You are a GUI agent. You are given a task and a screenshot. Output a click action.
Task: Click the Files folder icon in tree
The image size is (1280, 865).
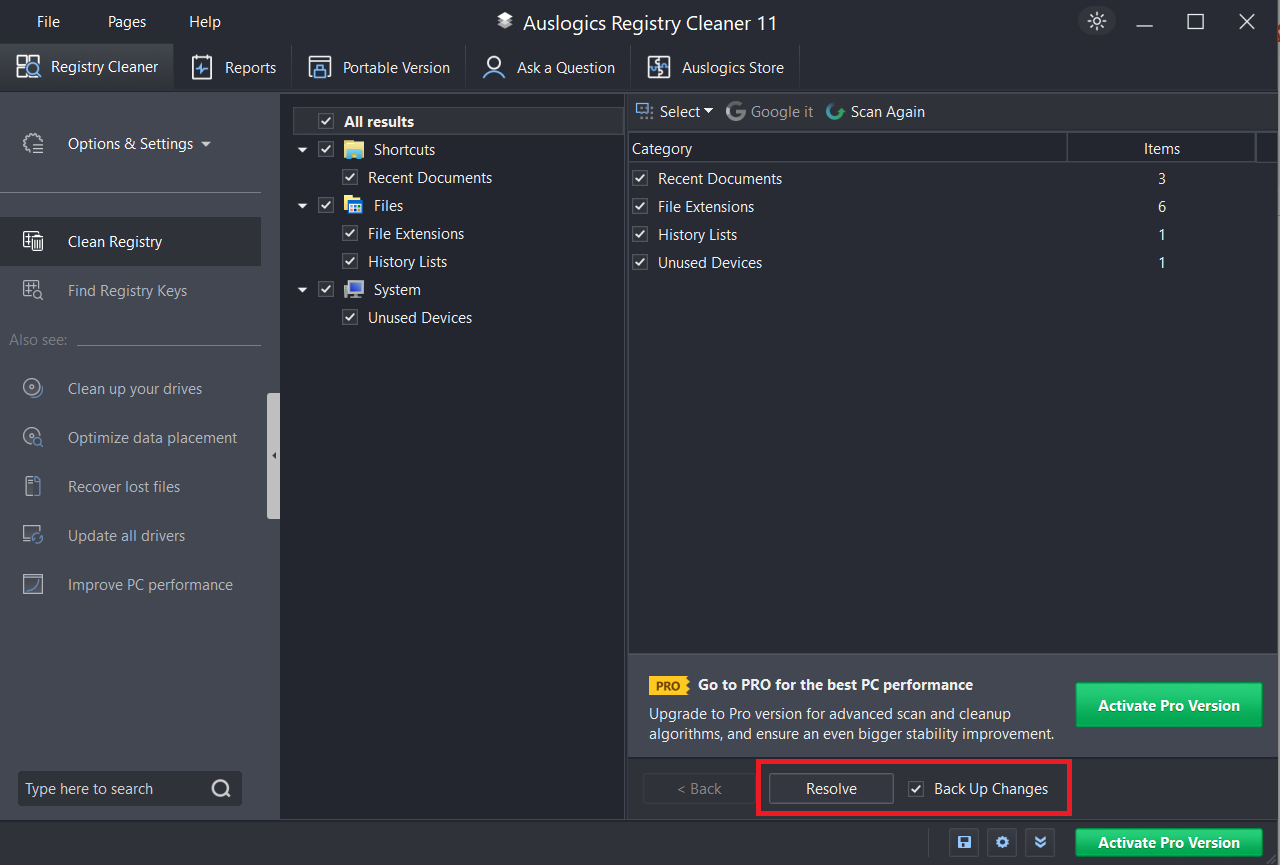354,205
